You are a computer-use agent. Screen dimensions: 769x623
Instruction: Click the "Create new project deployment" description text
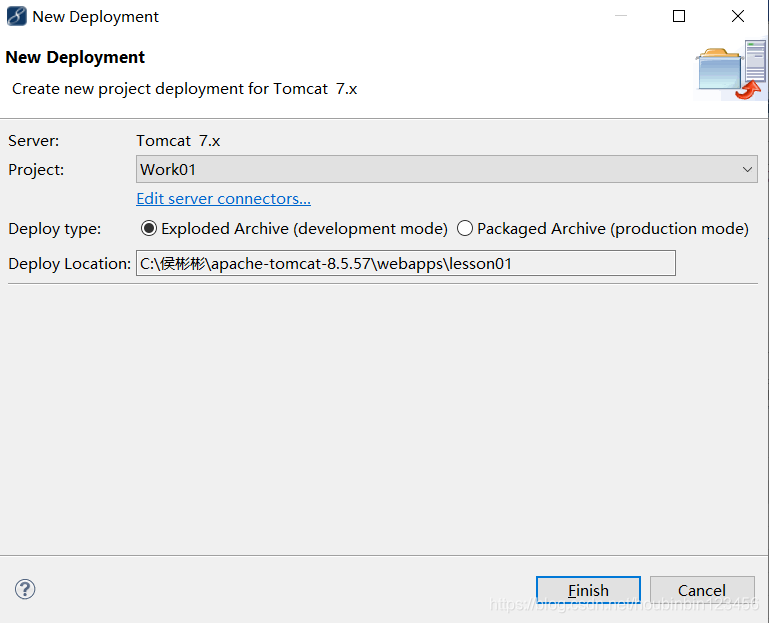tap(184, 89)
